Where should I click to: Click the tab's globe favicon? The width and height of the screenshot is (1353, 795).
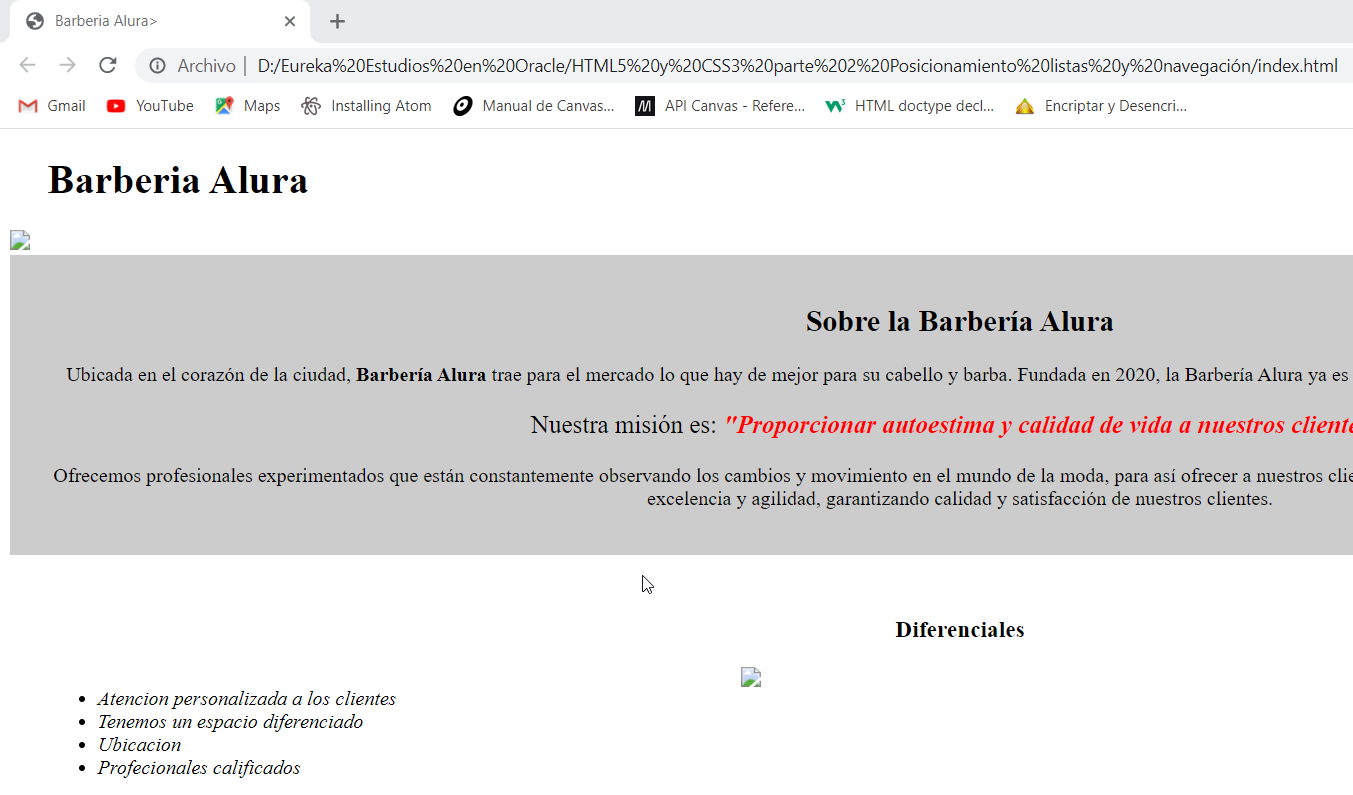tap(35, 21)
